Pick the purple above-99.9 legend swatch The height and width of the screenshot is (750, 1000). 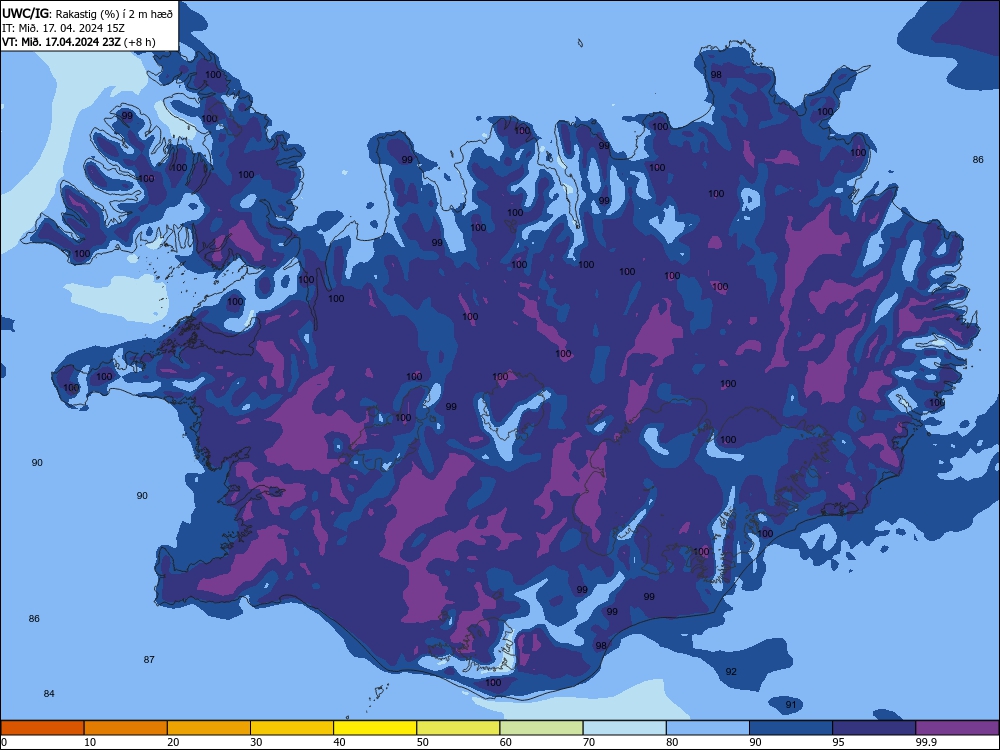[957, 728]
